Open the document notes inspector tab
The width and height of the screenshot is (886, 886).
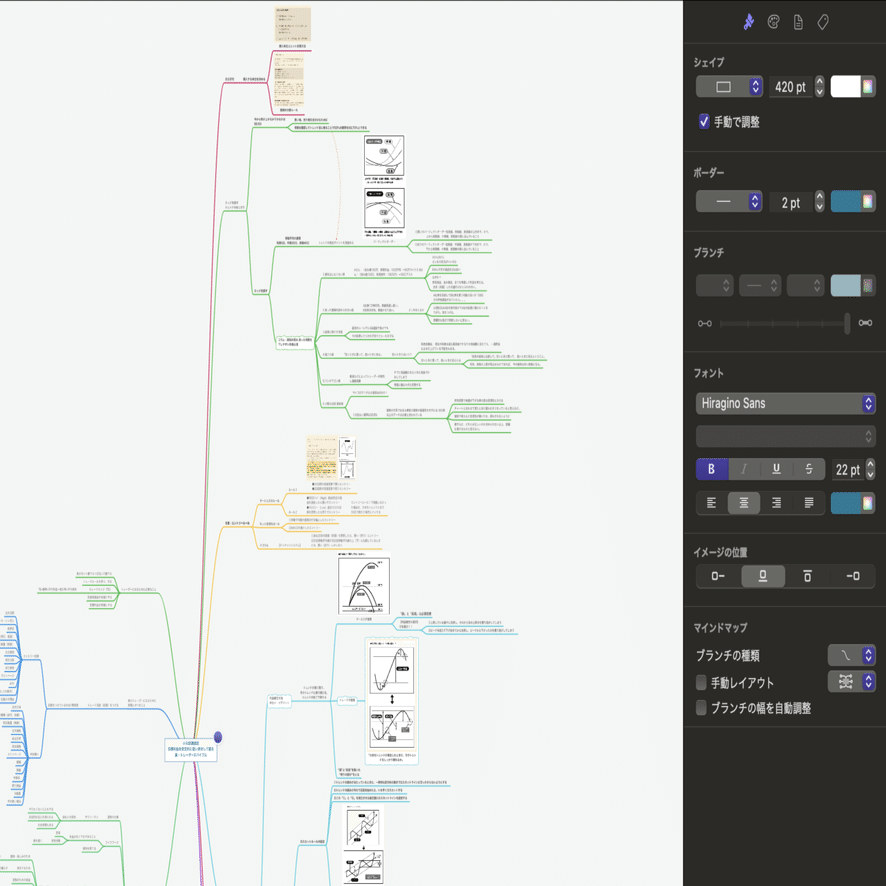(798, 22)
